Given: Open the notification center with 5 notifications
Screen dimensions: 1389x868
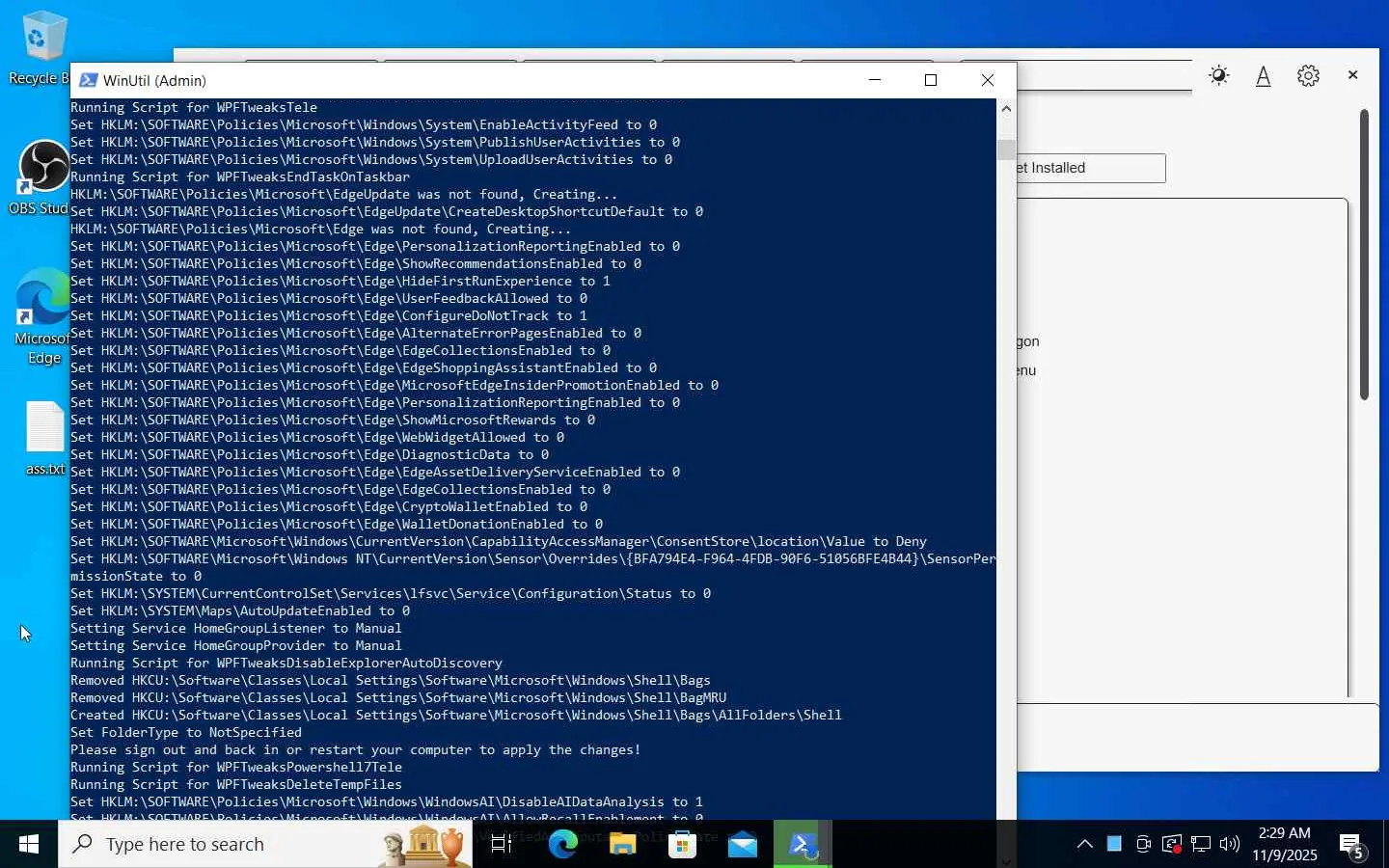Looking at the screenshot, I should coord(1352,845).
